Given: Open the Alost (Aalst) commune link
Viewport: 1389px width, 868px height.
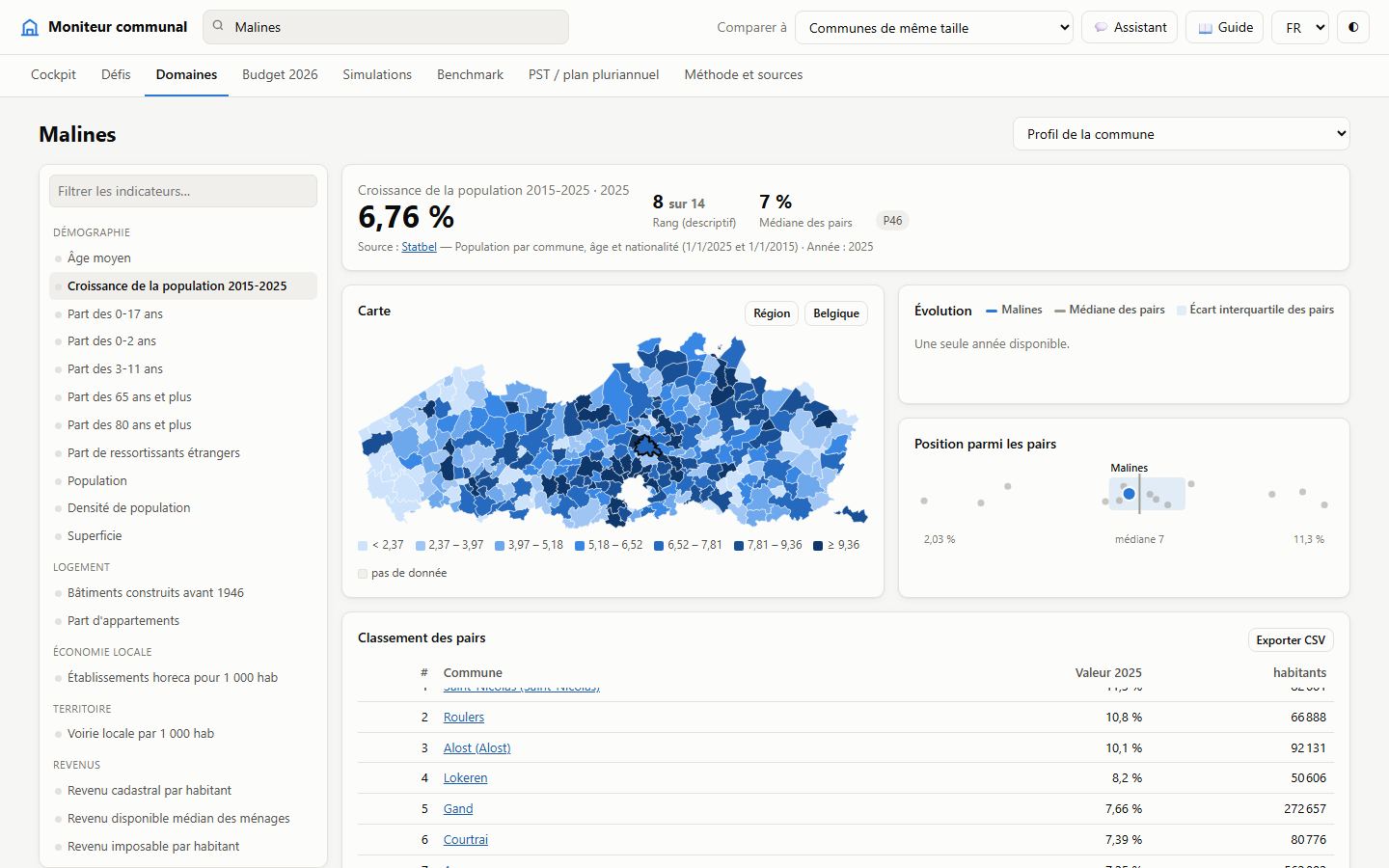Looking at the screenshot, I should click(x=477, y=747).
